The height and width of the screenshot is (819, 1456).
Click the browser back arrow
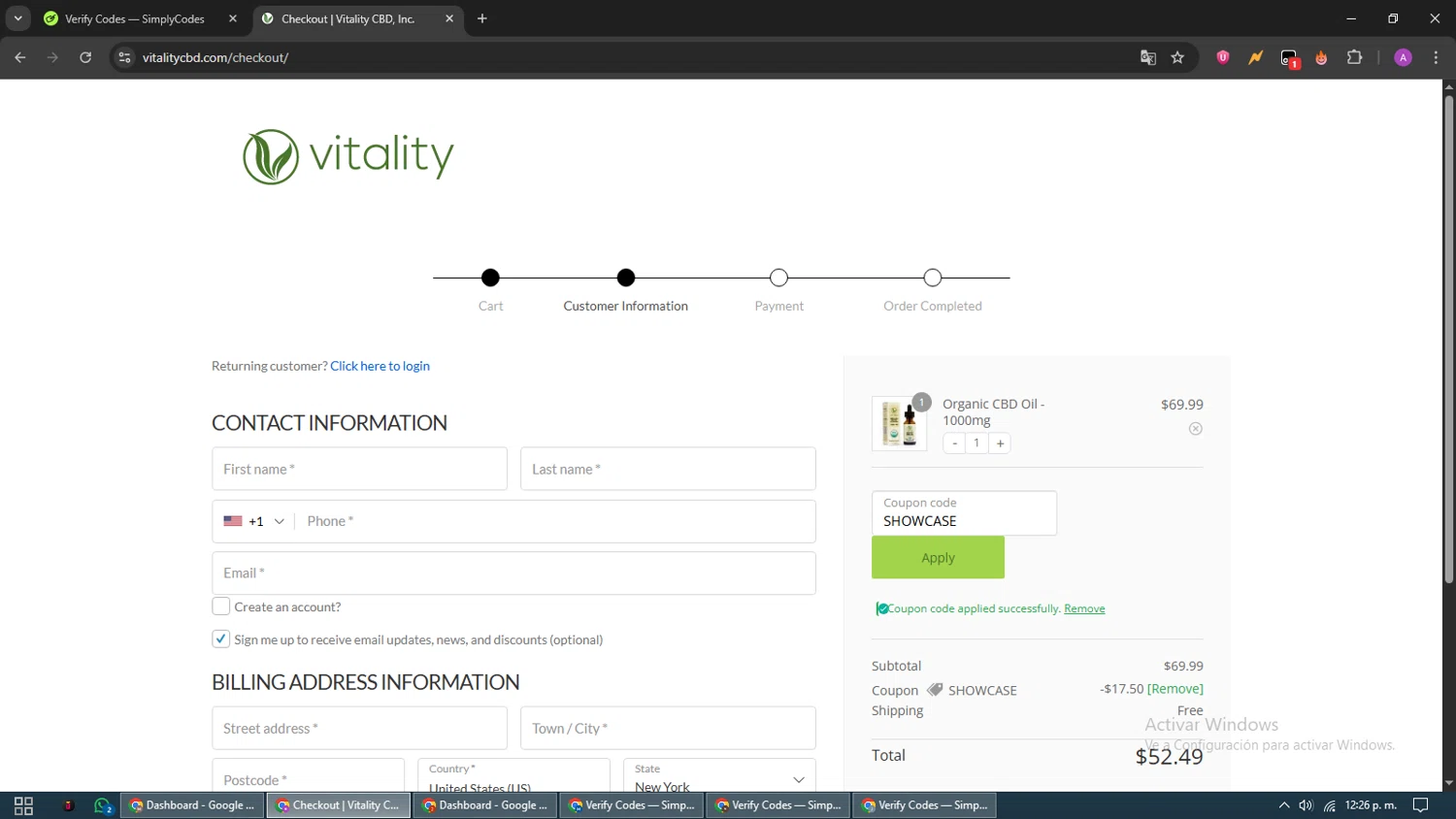[20, 57]
